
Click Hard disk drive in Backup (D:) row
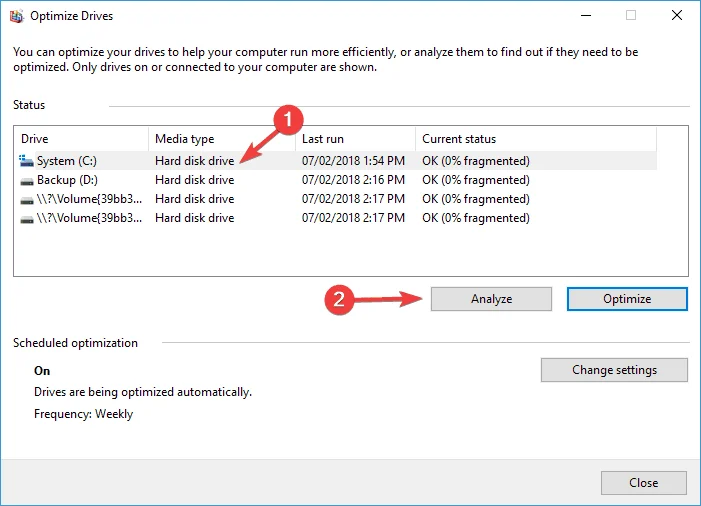pos(194,180)
